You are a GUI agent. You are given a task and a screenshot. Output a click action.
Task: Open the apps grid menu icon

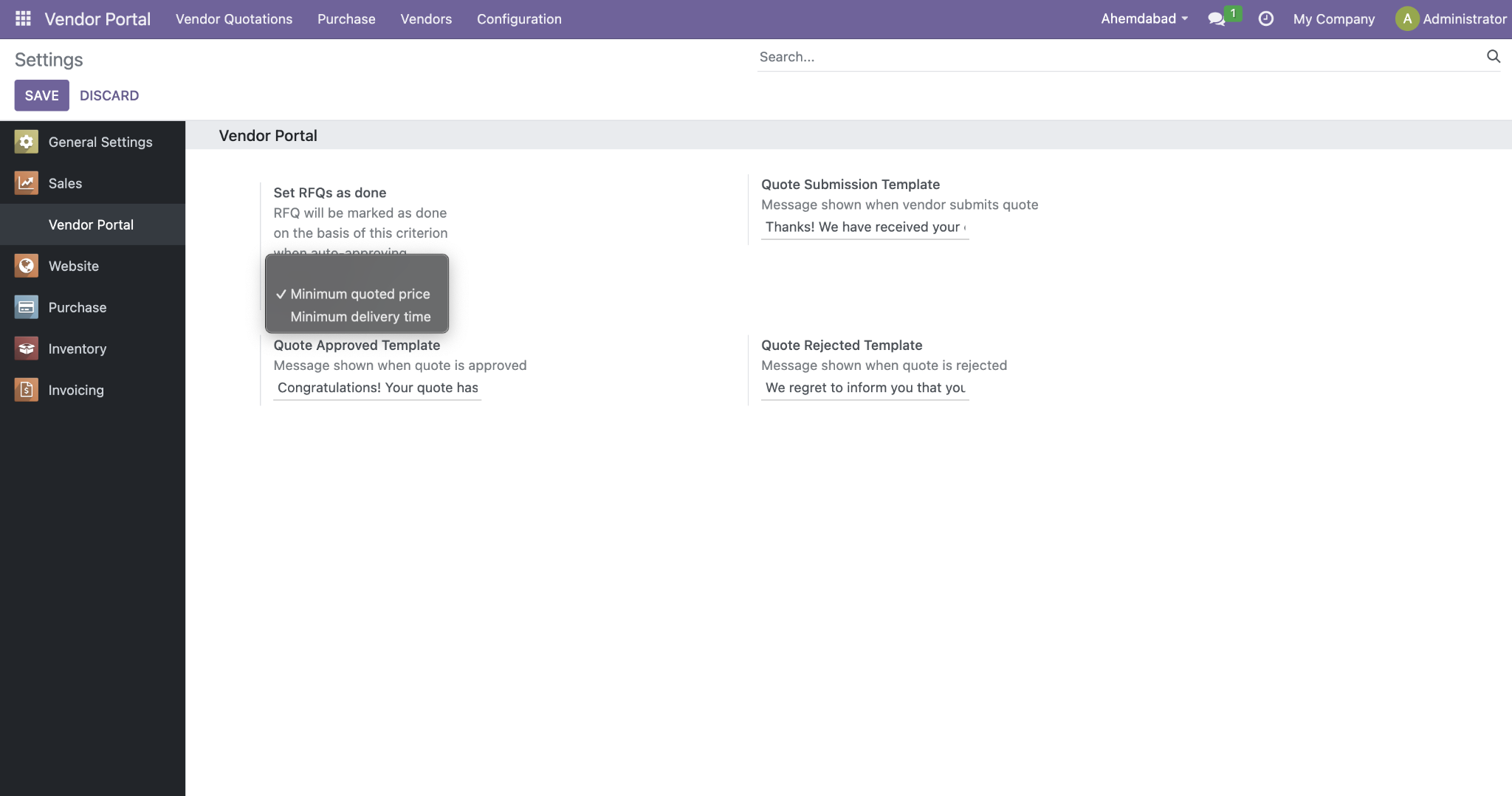[23, 18]
